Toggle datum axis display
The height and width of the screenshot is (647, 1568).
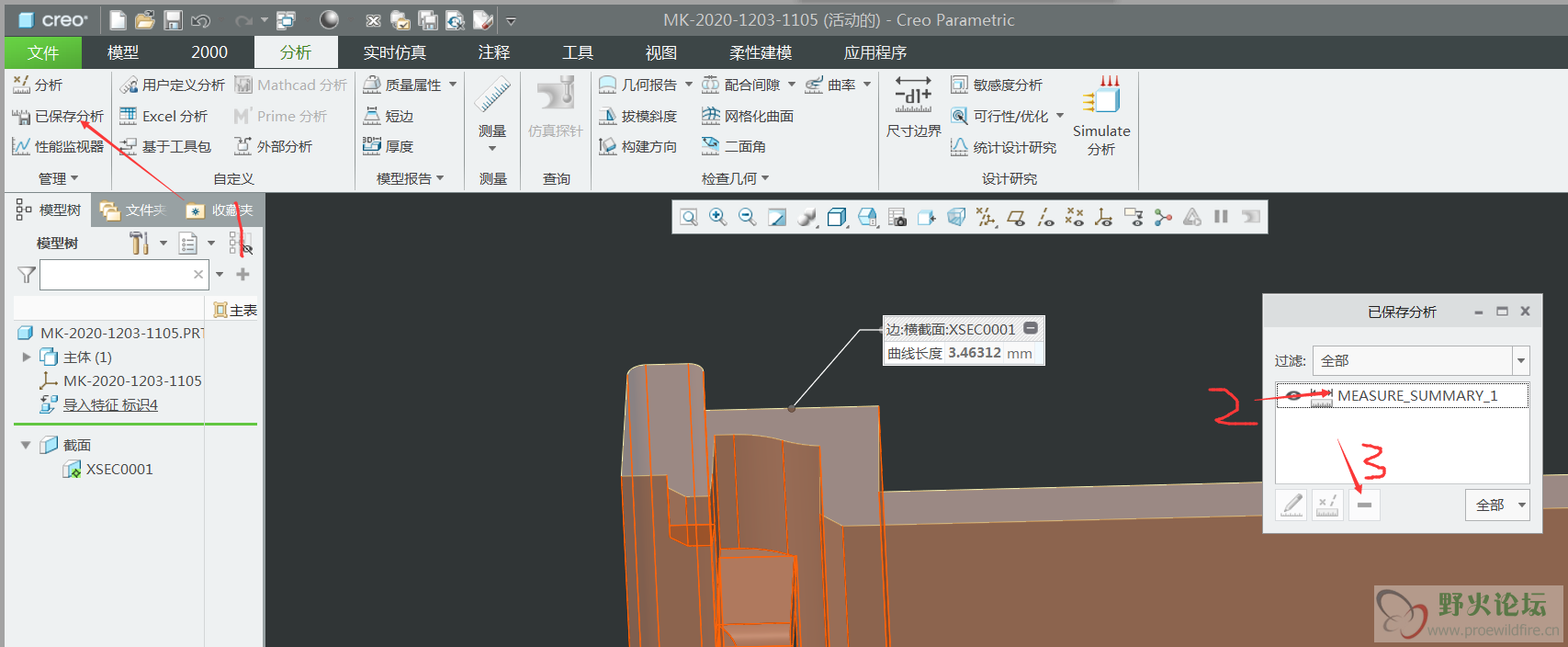pos(1045,217)
